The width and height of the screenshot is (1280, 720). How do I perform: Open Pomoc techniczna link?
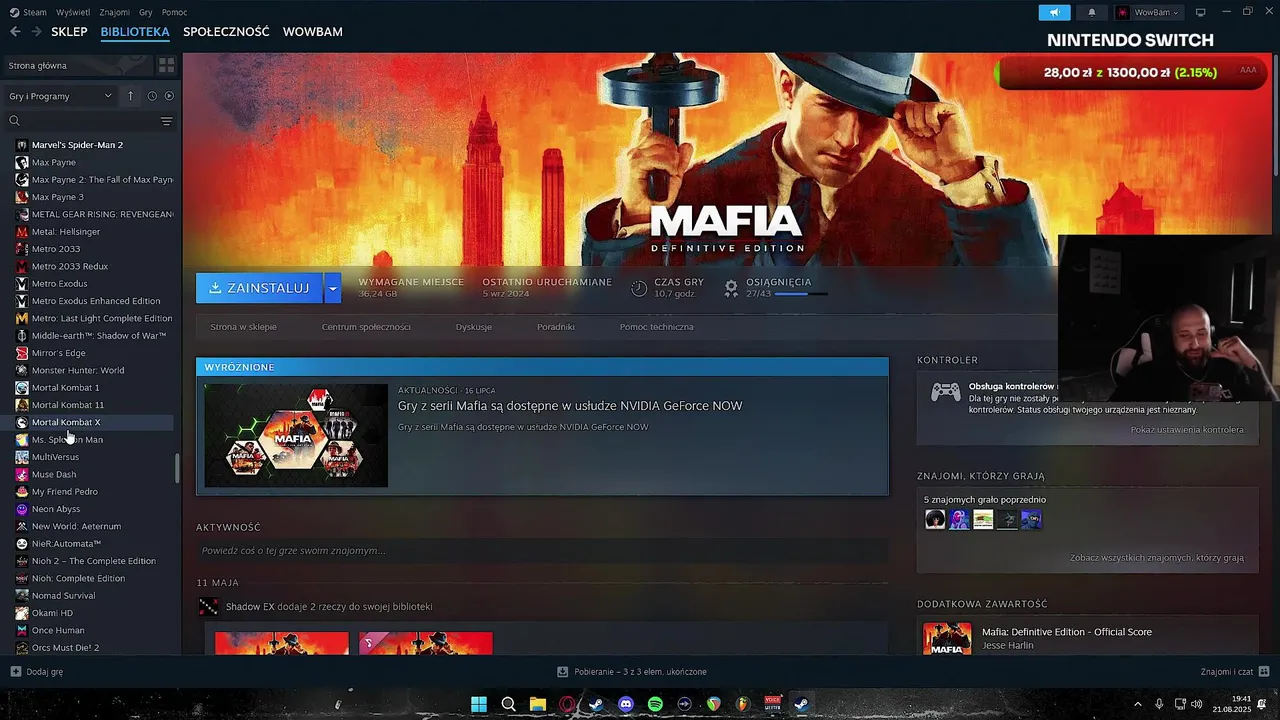[x=656, y=327]
